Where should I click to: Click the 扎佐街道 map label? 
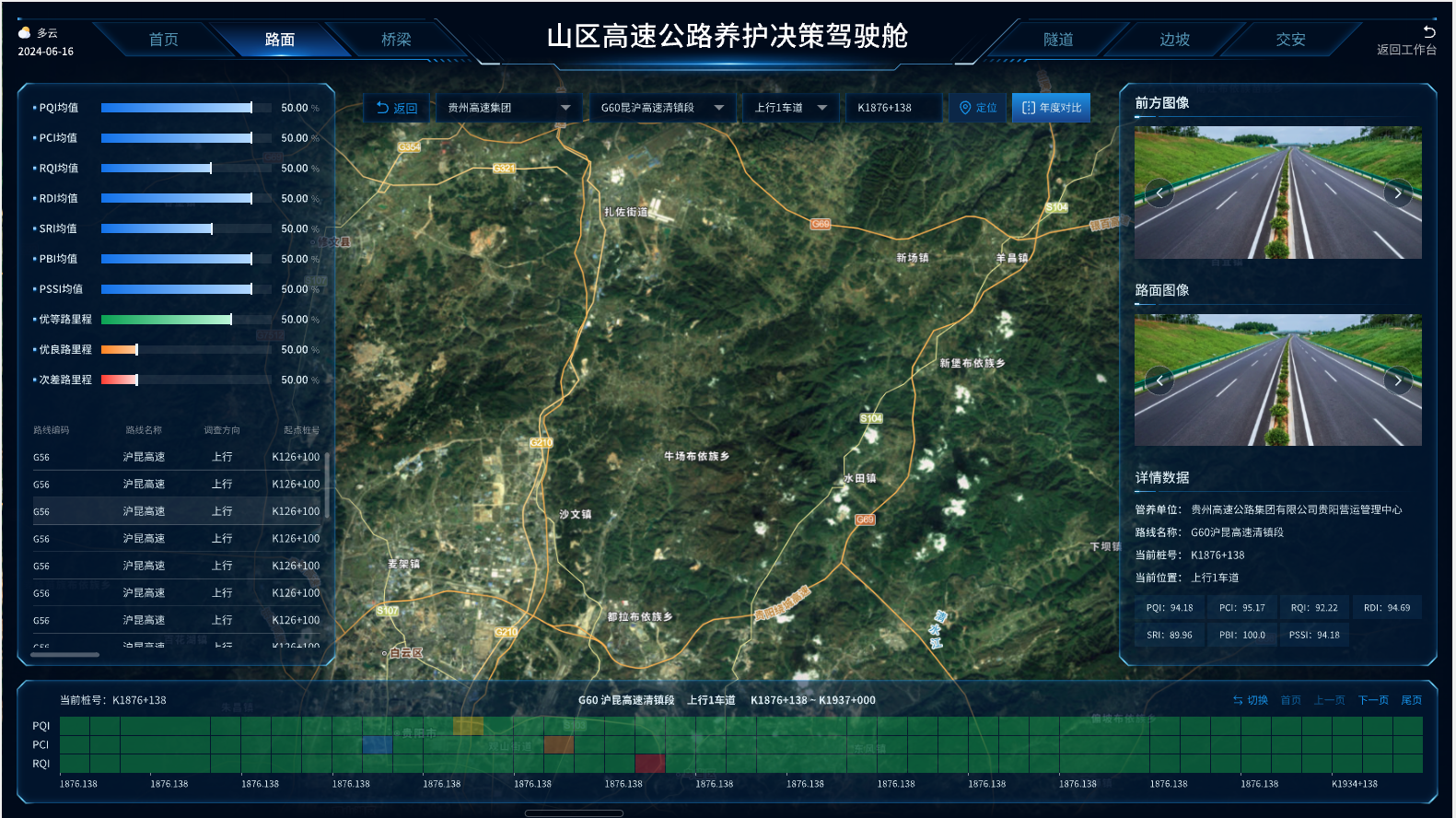pyautogui.click(x=626, y=212)
